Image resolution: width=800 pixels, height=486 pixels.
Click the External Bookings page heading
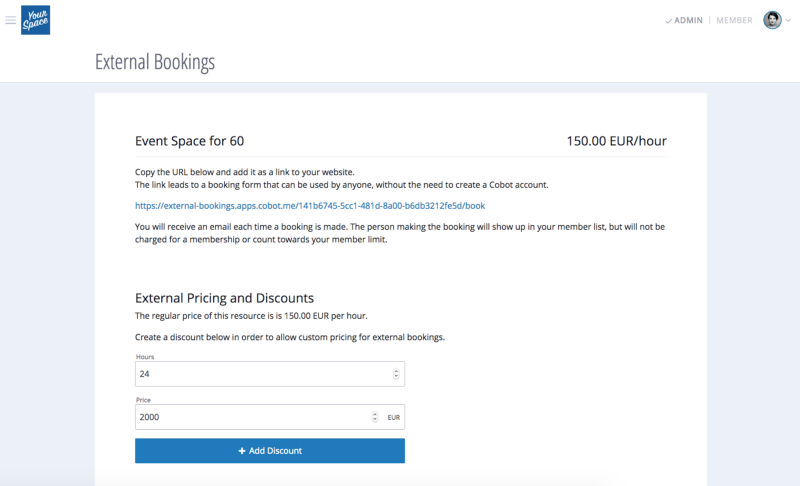coord(155,62)
